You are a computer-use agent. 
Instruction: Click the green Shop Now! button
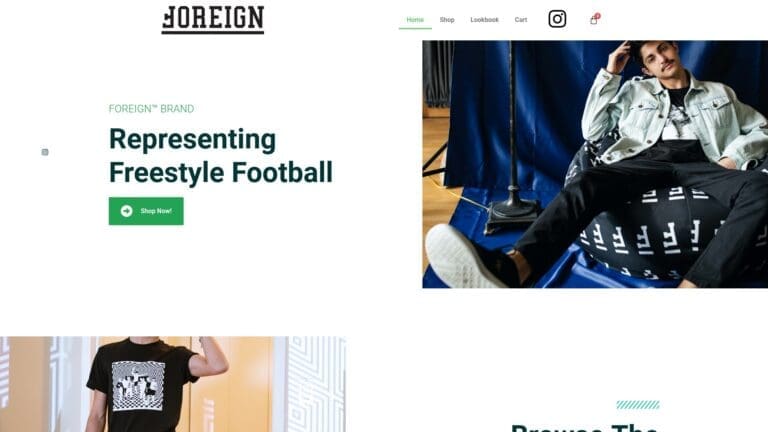(146, 211)
